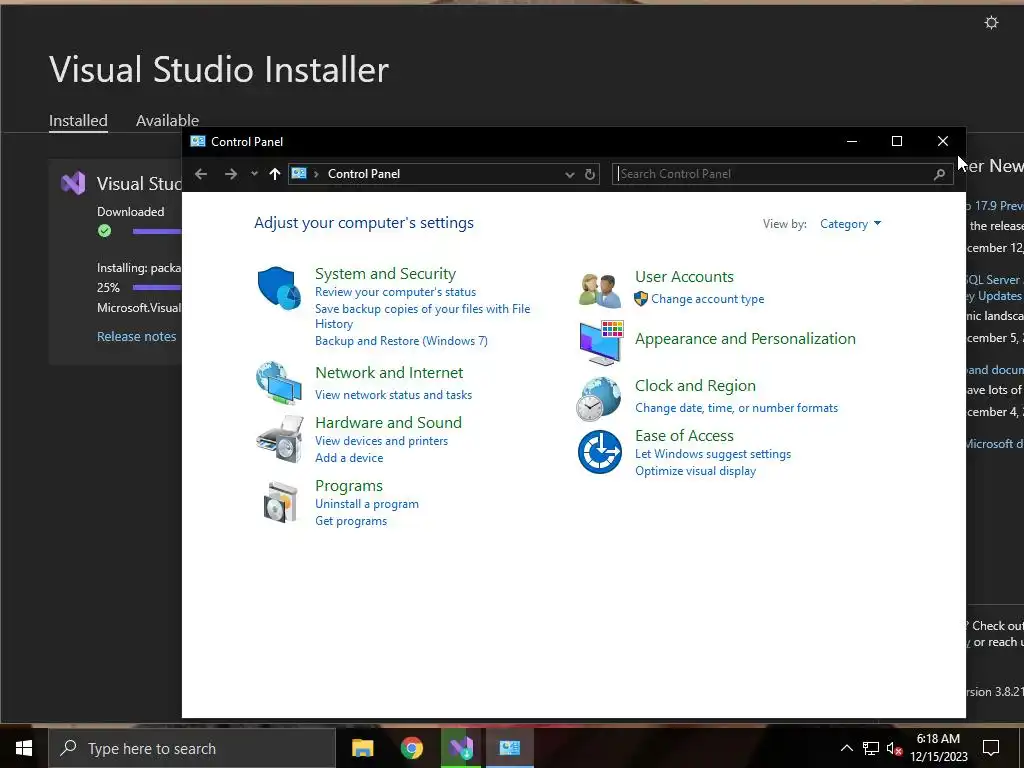Open the Programs disc box icon
The width and height of the screenshot is (1024, 768).
(x=280, y=502)
